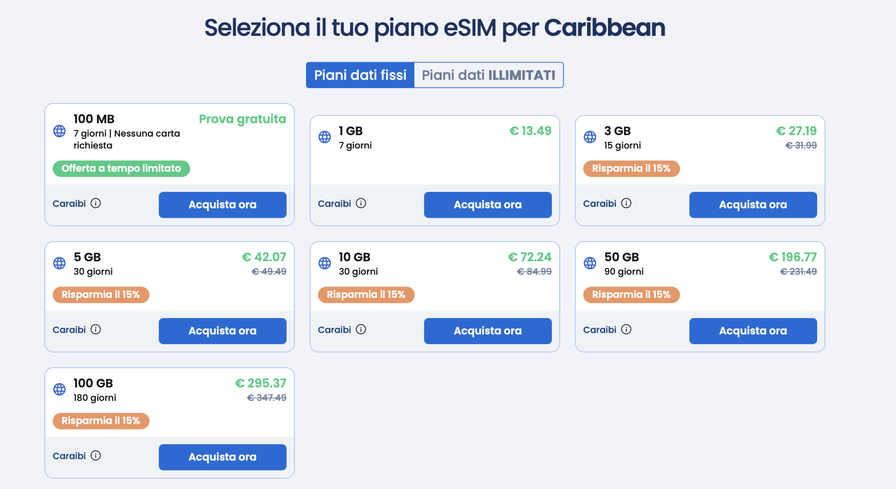Buy the 3 GB 15-day plan
Viewport: 896px width, 489px height.
point(752,205)
